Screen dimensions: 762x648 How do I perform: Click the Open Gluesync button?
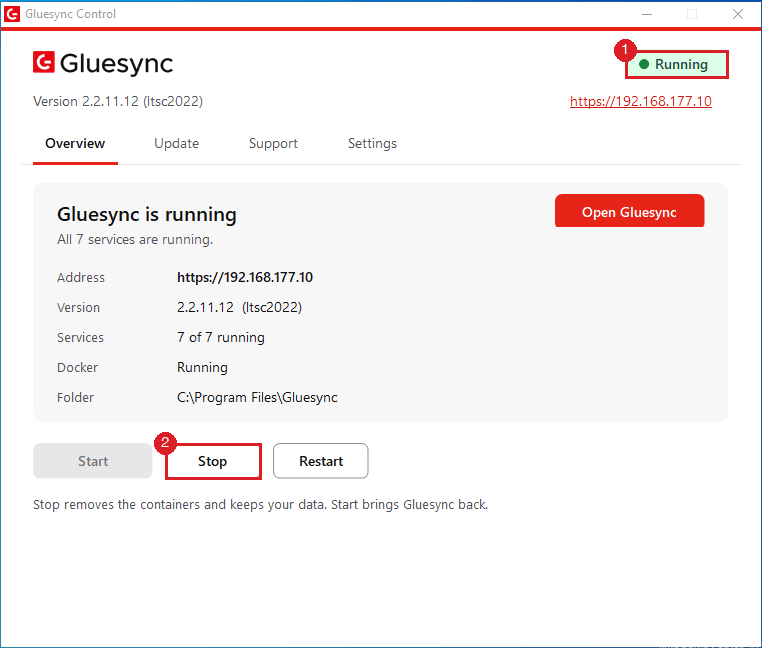click(629, 211)
